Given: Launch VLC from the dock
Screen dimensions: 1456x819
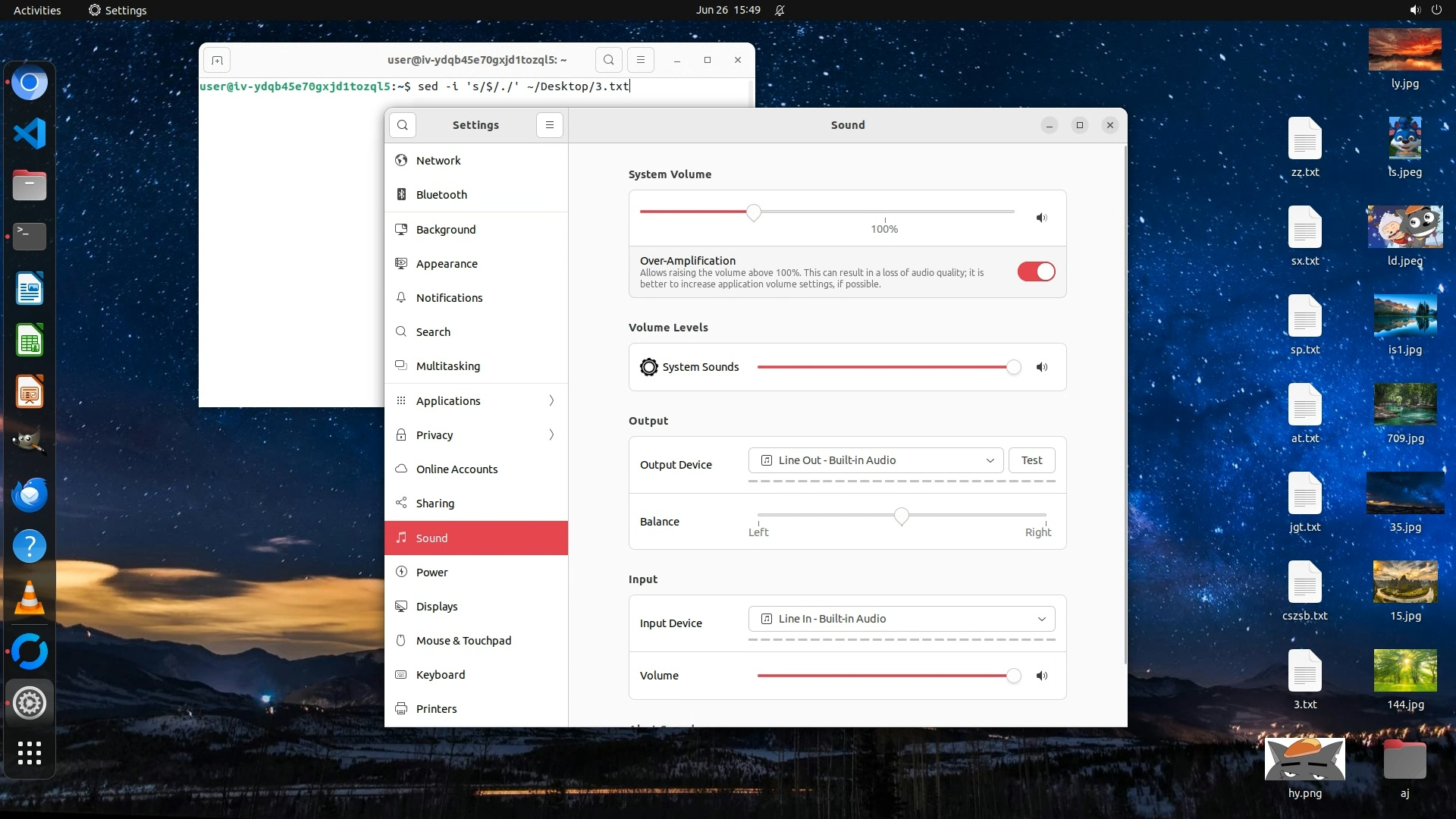Looking at the screenshot, I should [30, 598].
